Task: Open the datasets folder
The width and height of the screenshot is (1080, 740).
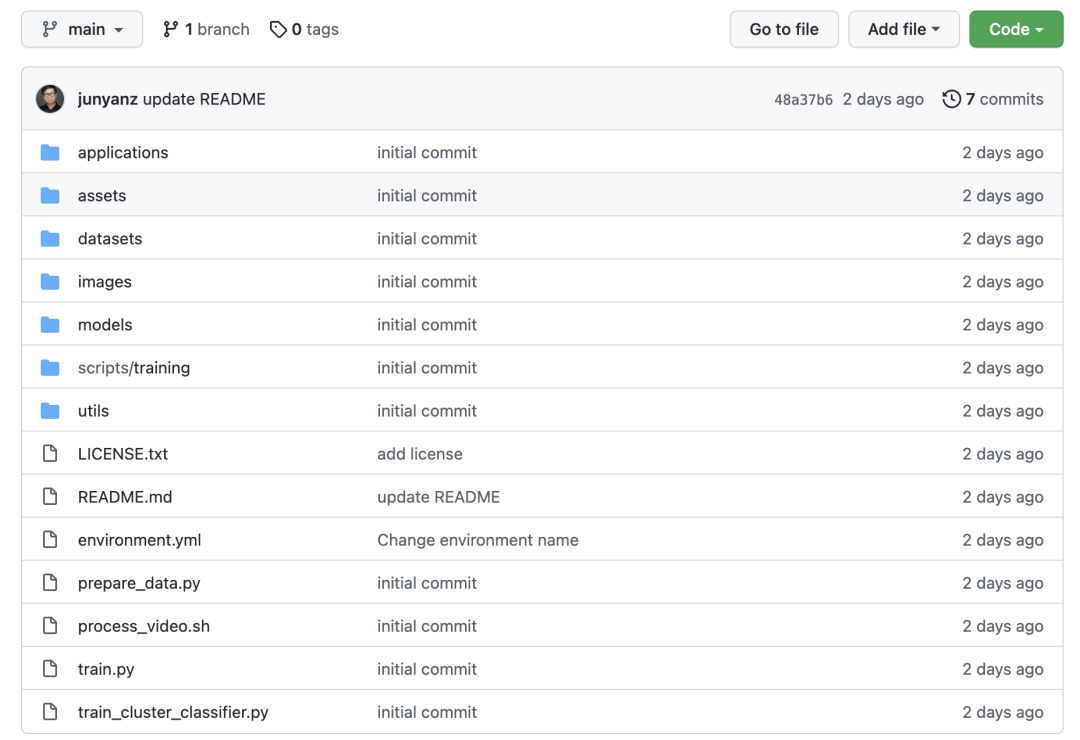Action: tap(110, 238)
